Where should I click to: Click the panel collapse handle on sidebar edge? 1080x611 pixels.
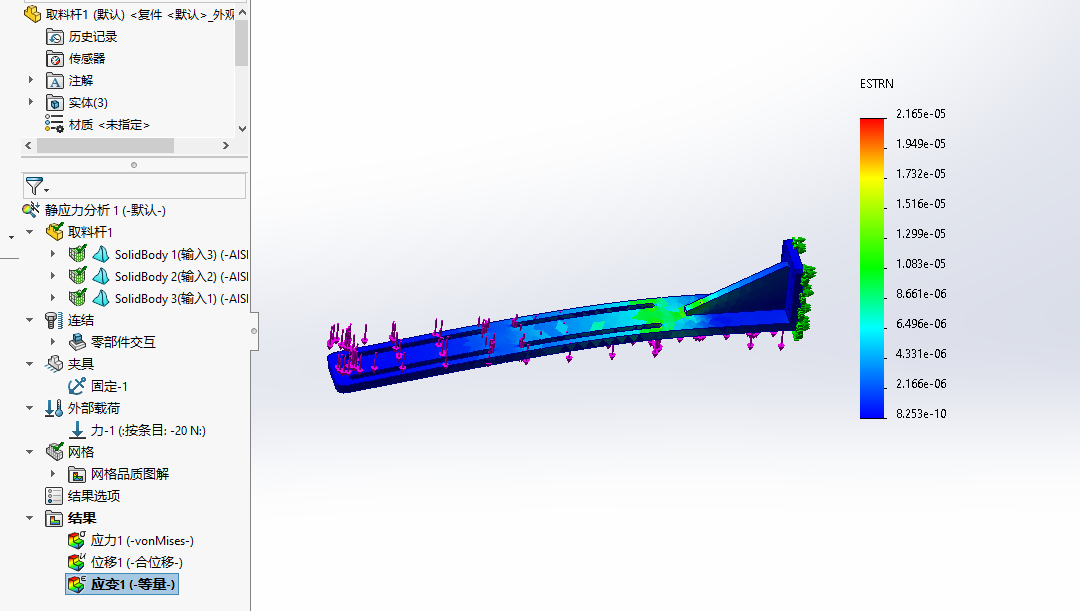[254, 331]
